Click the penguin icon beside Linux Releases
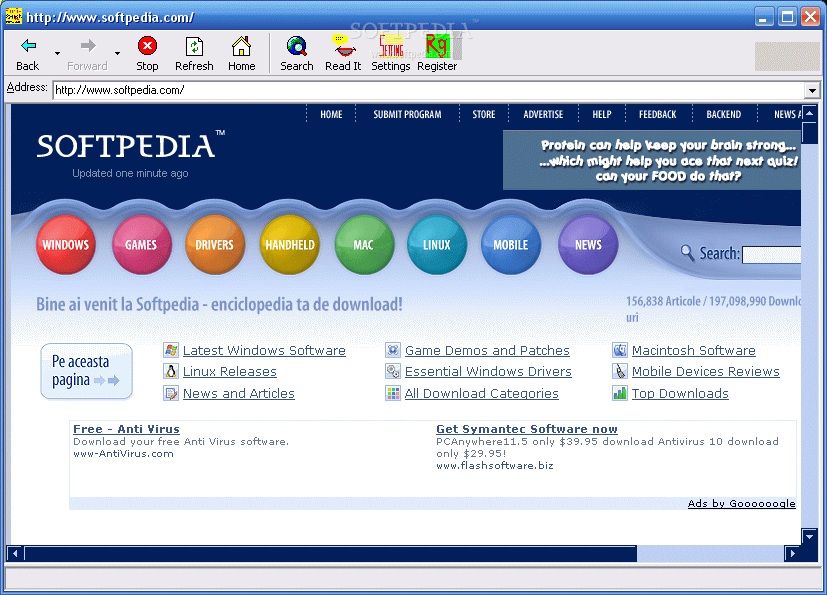The height and width of the screenshot is (595, 827). [x=171, y=371]
